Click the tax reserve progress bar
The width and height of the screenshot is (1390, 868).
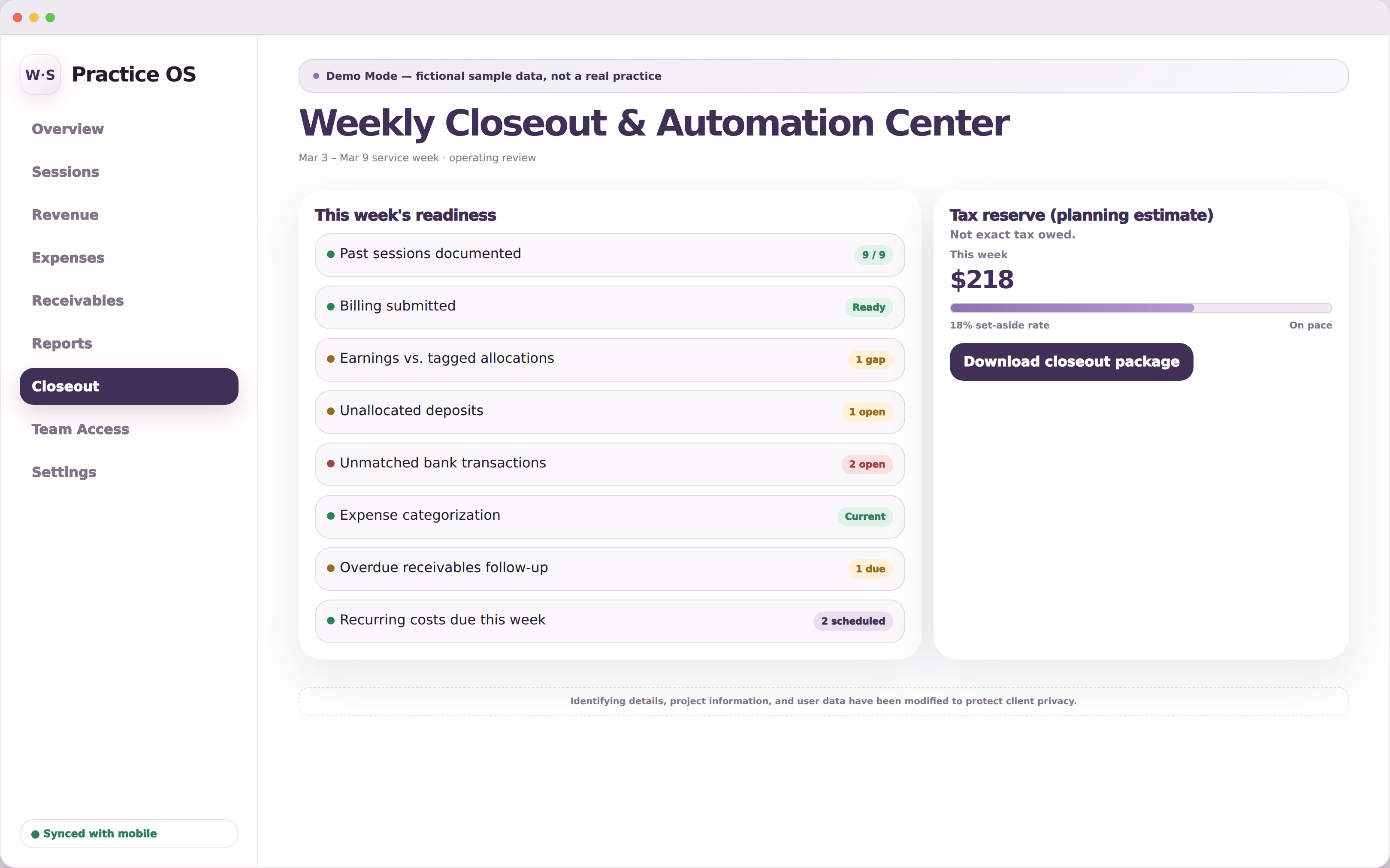1141,308
